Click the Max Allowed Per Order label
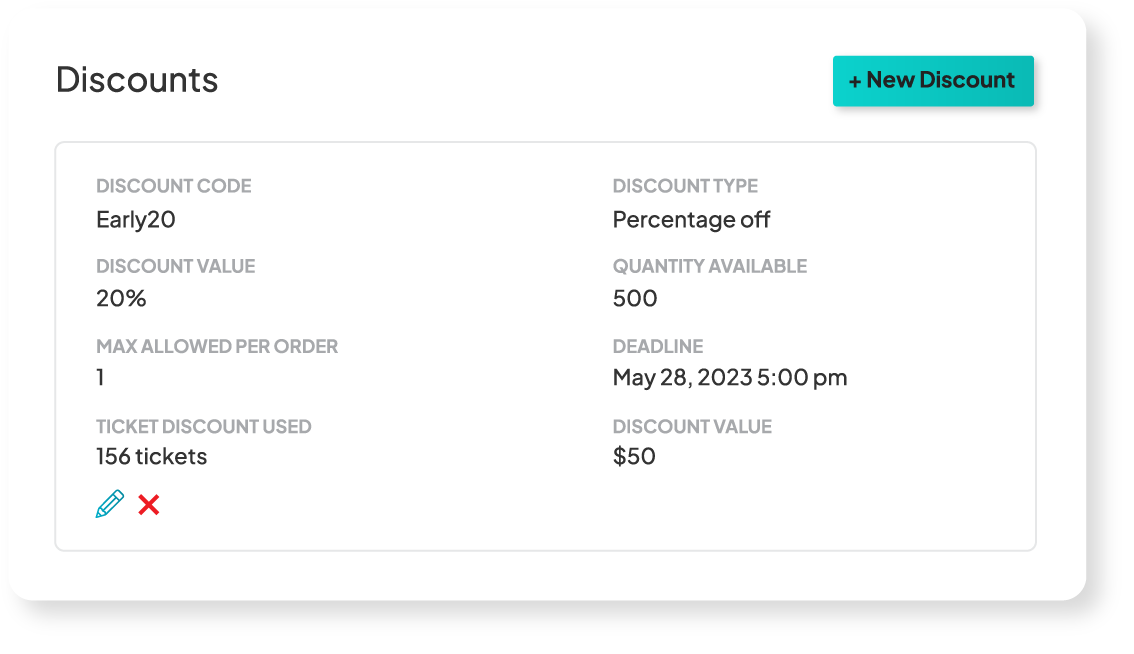The image size is (1134, 654). pyautogui.click(x=217, y=346)
